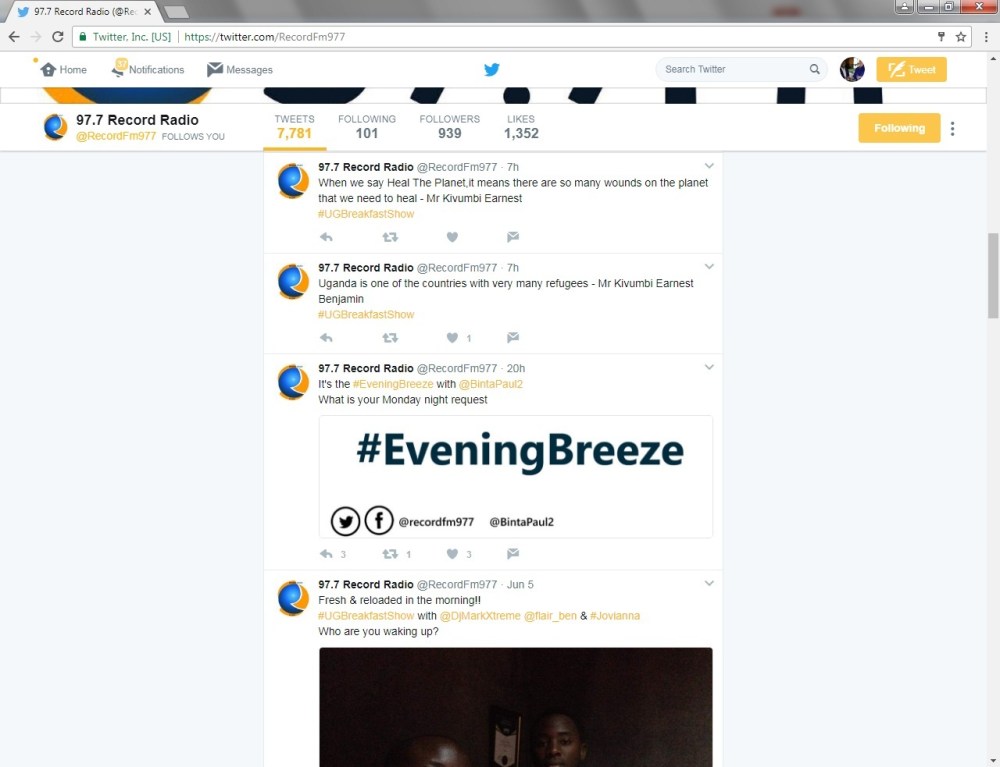This screenshot has width=1000, height=767.
Task: Open the Notifications bell icon
Action: (x=119, y=68)
